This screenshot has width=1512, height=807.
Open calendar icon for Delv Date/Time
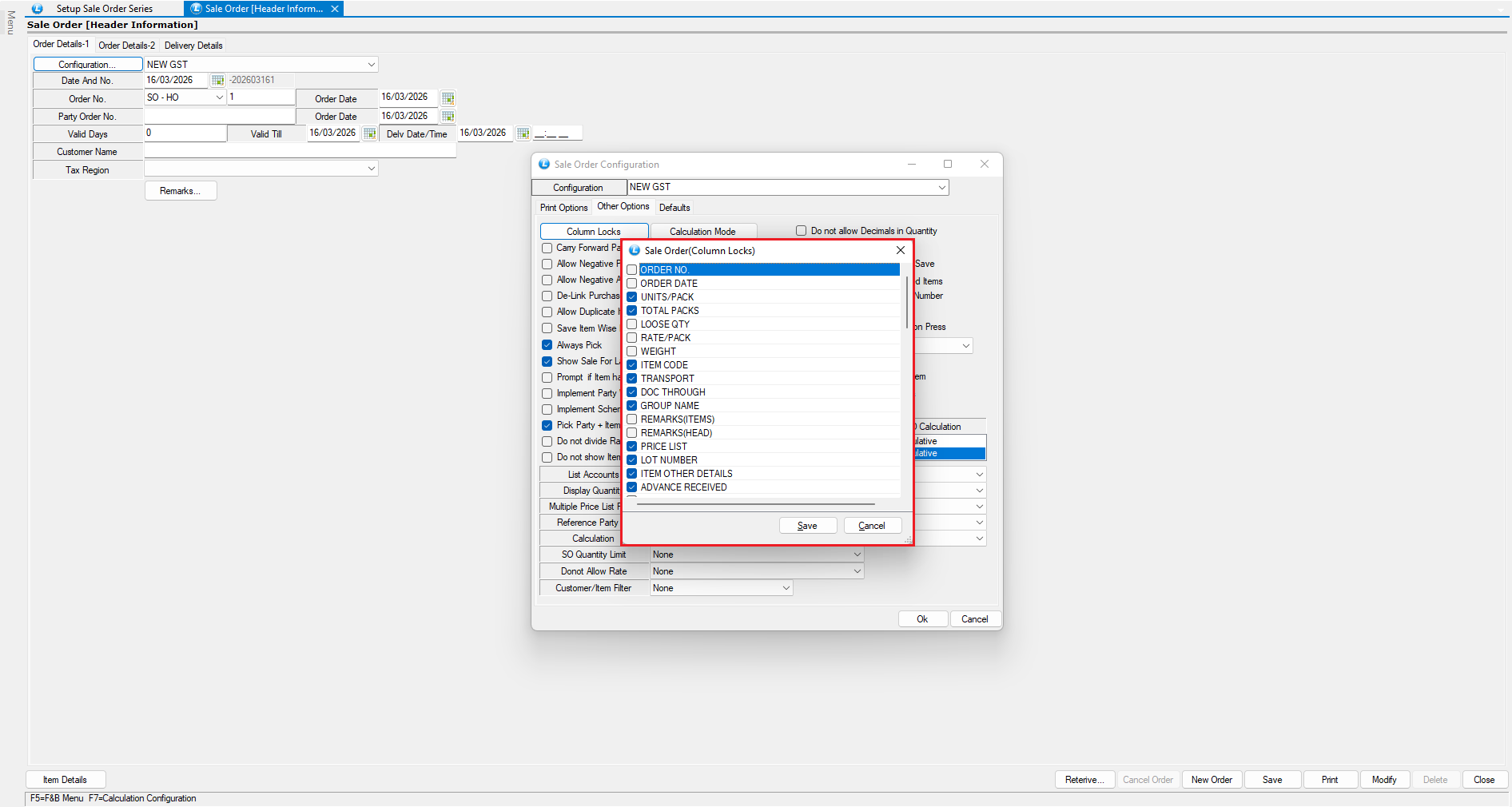coord(523,133)
